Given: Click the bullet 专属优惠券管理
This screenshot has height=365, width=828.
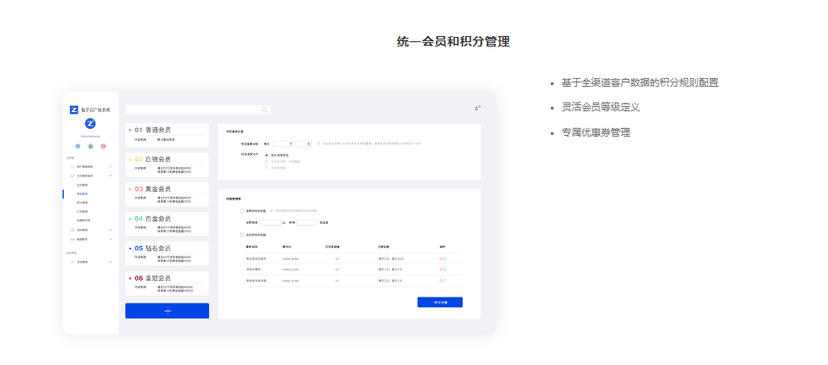Looking at the screenshot, I should (596, 133).
